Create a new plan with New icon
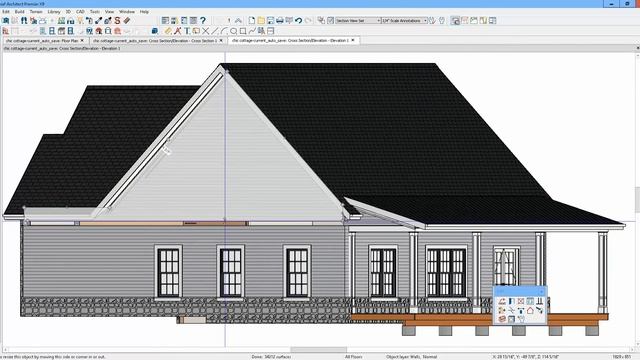This screenshot has height=360, width=640. click(x=252, y=20)
